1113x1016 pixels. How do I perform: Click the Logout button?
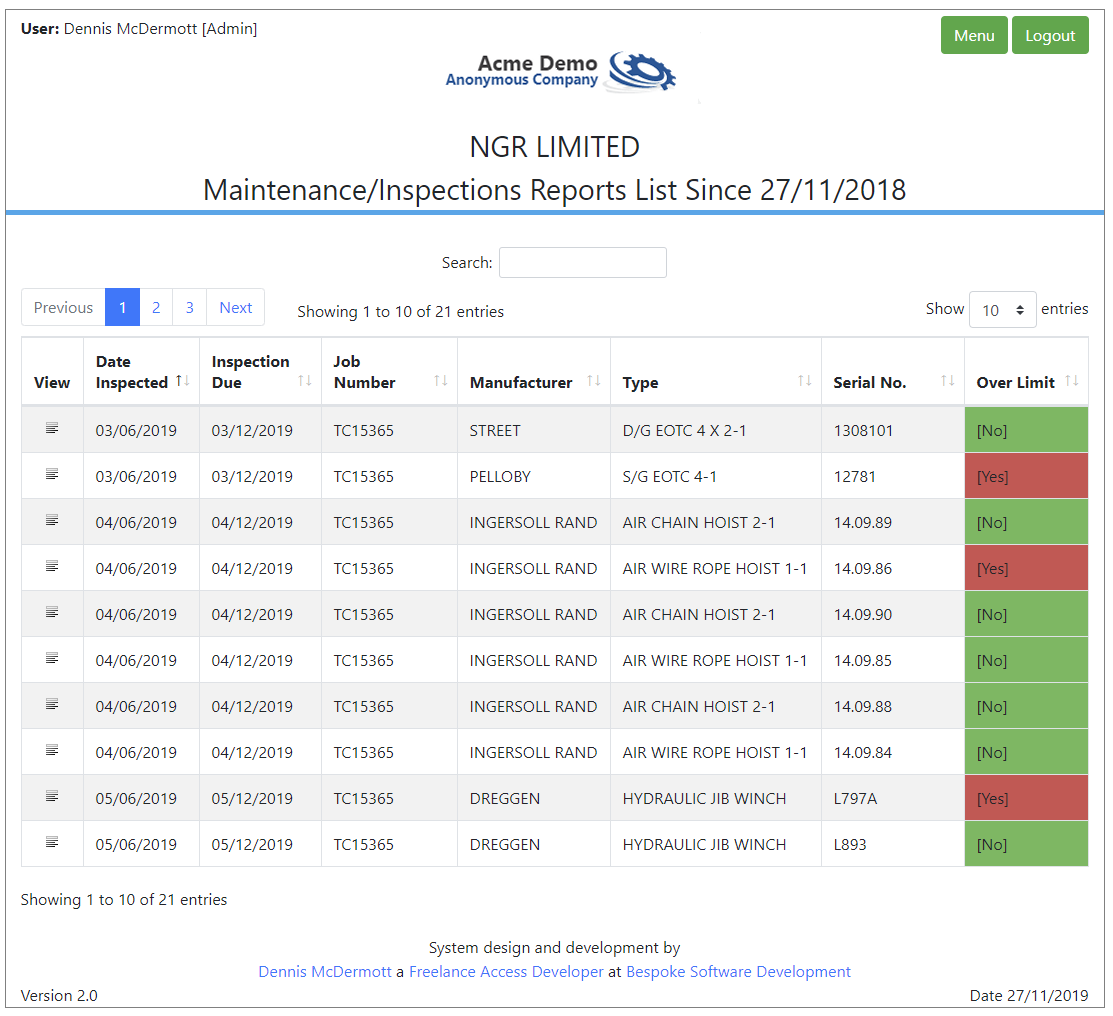[1049, 36]
